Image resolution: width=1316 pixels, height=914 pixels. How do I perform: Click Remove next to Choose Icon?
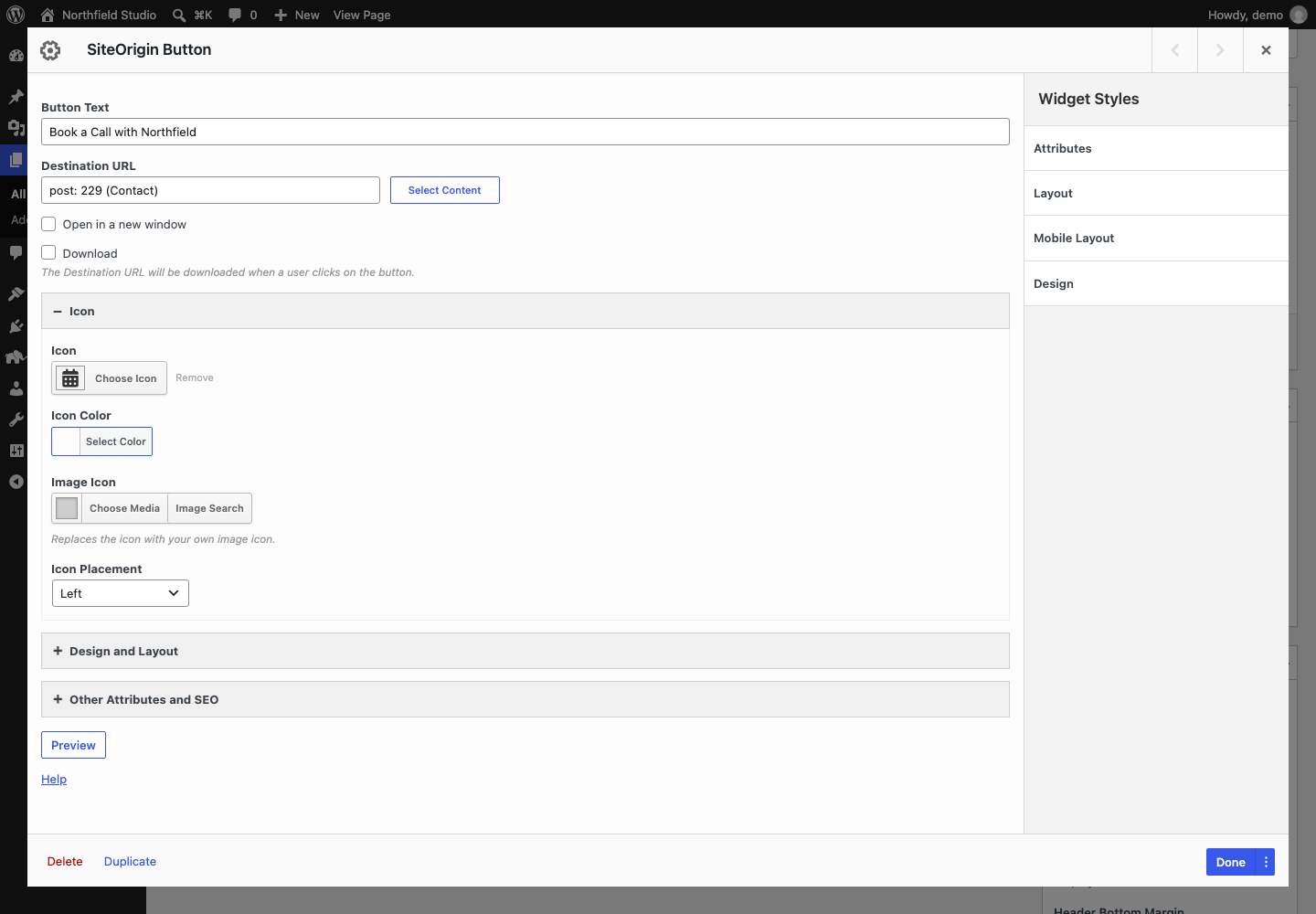coord(195,377)
